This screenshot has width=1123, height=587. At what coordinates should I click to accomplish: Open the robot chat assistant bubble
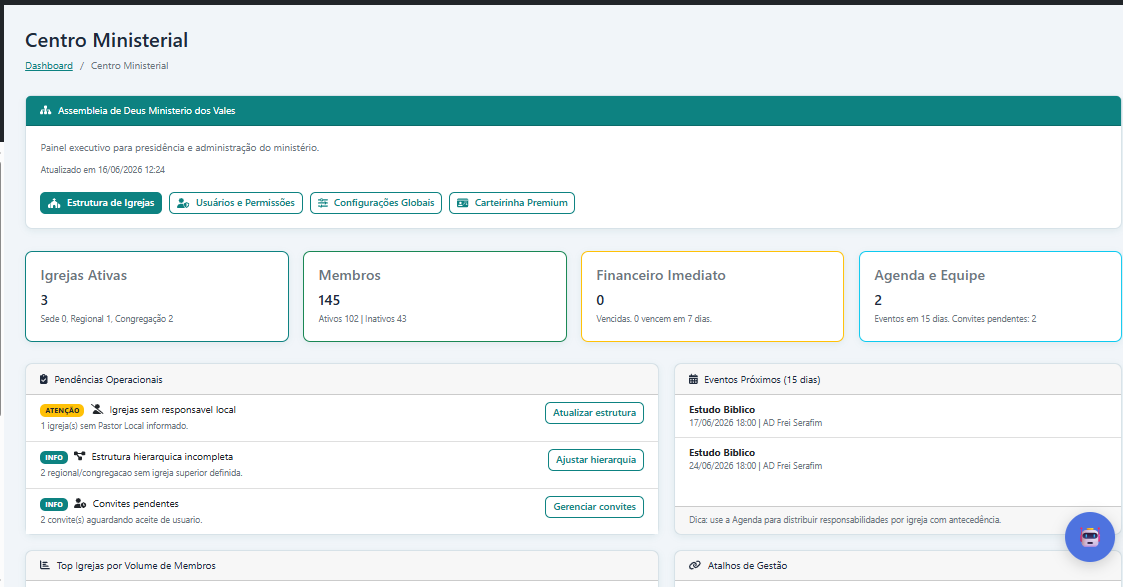(x=1089, y=537)
